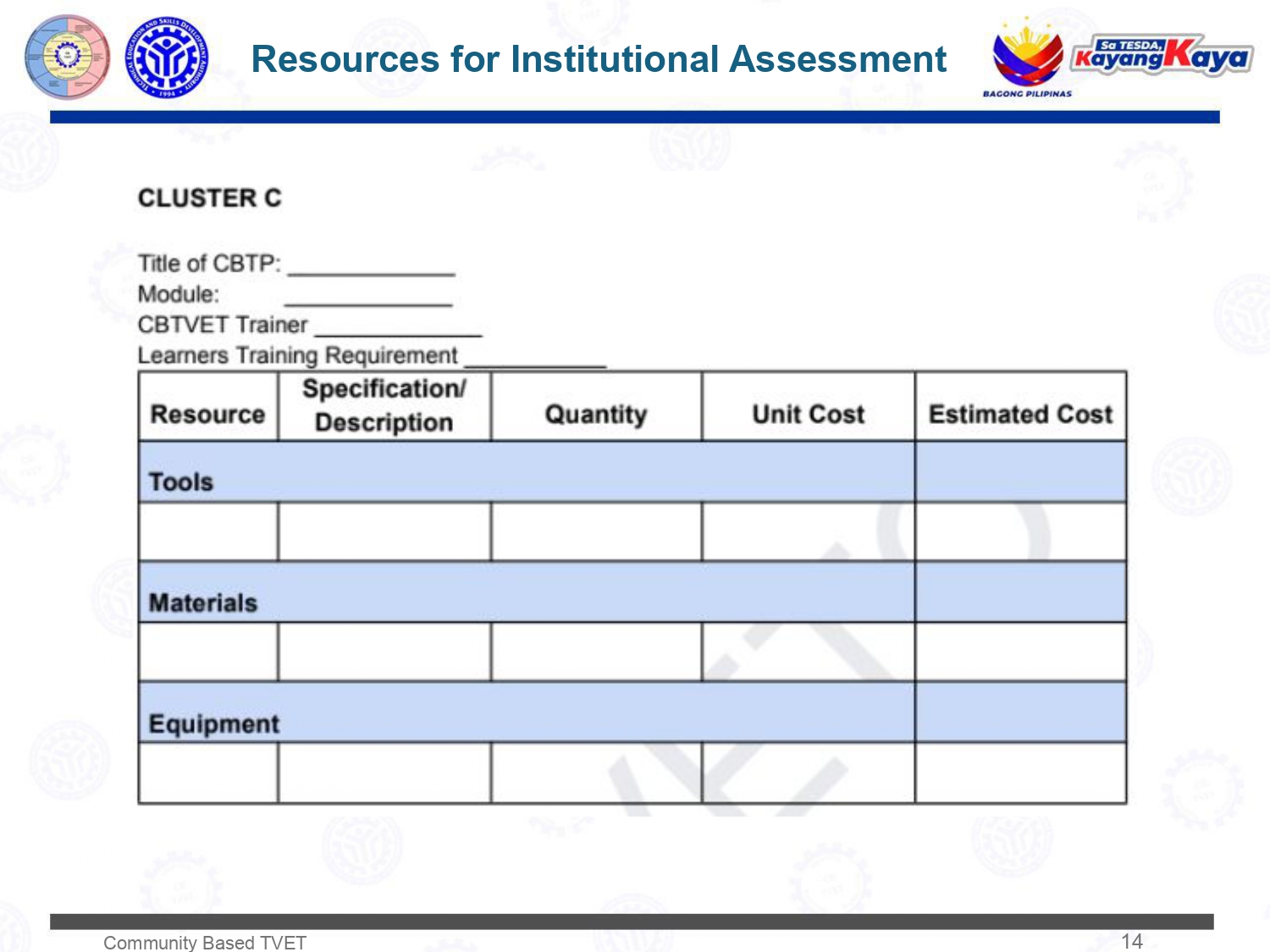Viewport: 1270px width, 952px height.
Task: Select the 'CLUSTER C' heading
Action: [x=209, y=198]
